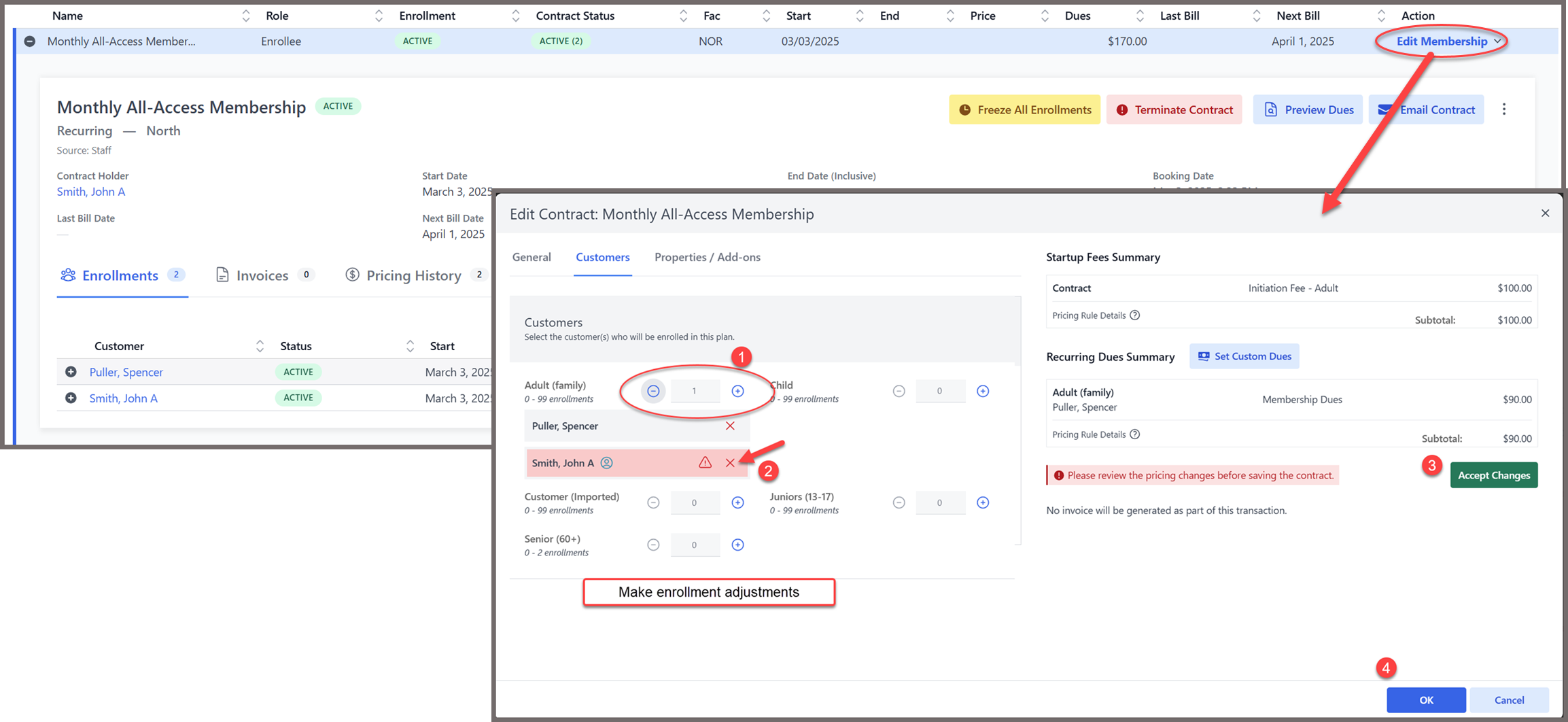Switch to the Pricing History tab

(416, 275)
